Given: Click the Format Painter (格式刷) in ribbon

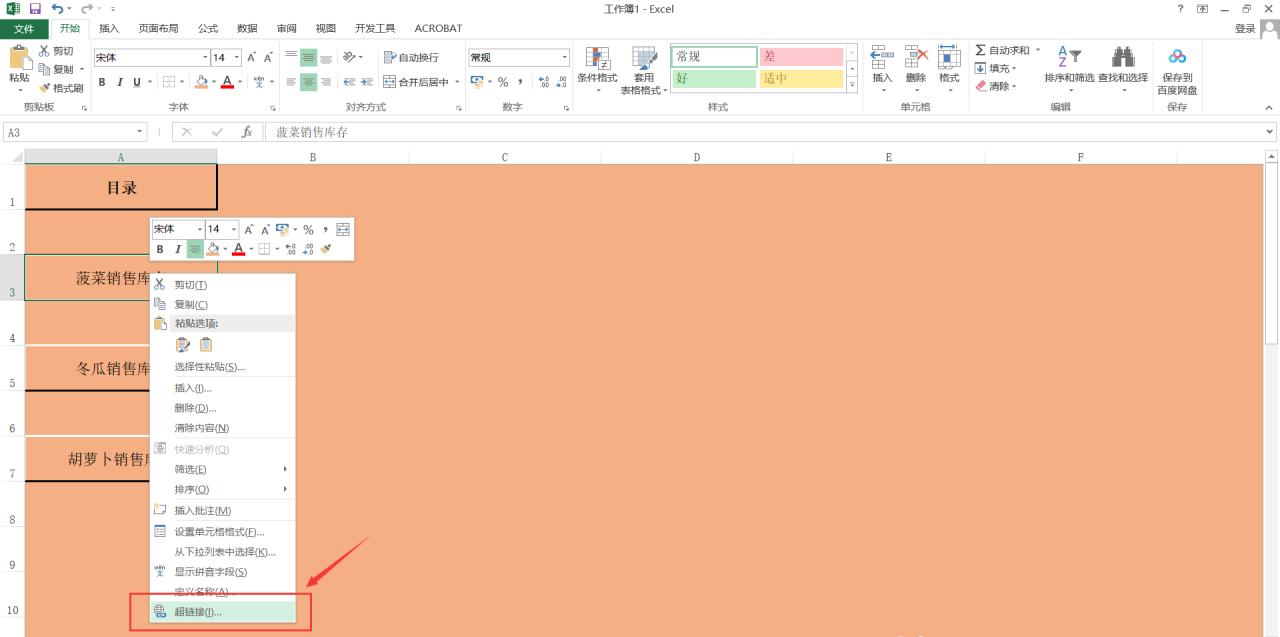Looking at the screenshot, I should [62, 88].
